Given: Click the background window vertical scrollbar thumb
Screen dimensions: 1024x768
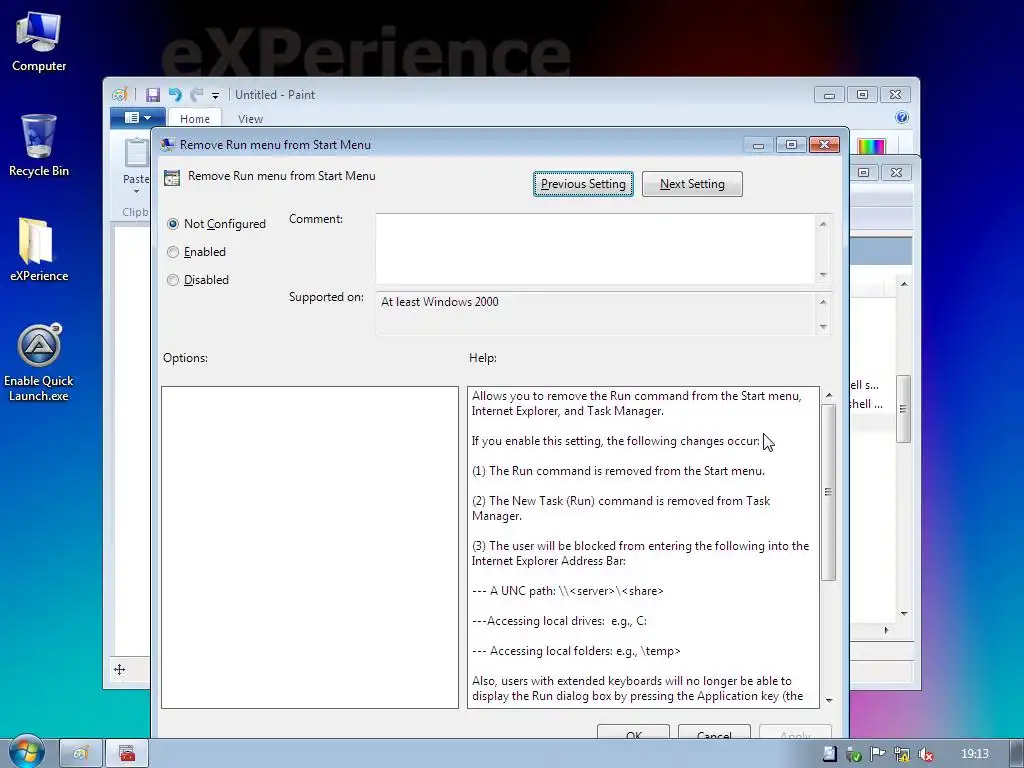Looking at the screenshot, I should (x=903, y=409).
